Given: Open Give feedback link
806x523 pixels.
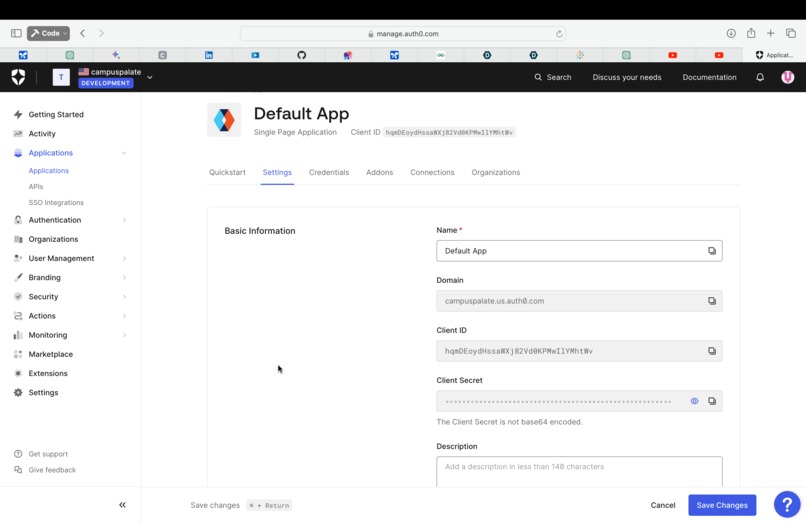Looking at the screenshot, I should (52, 470).
